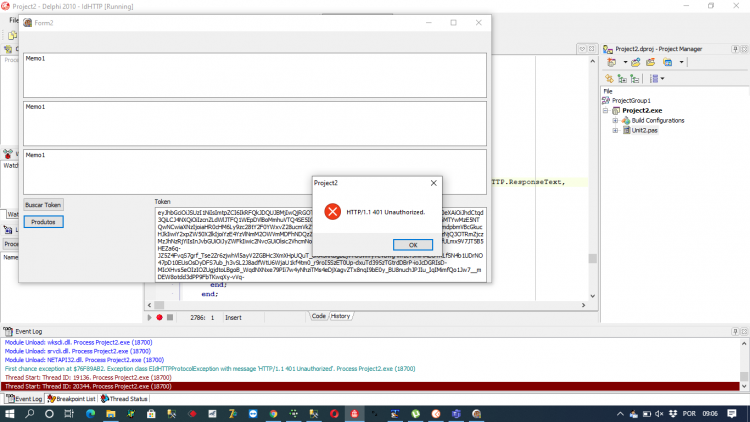Click the Buscar Token button
The width and height of the screenshot is (750, 422).
(43, 205)
